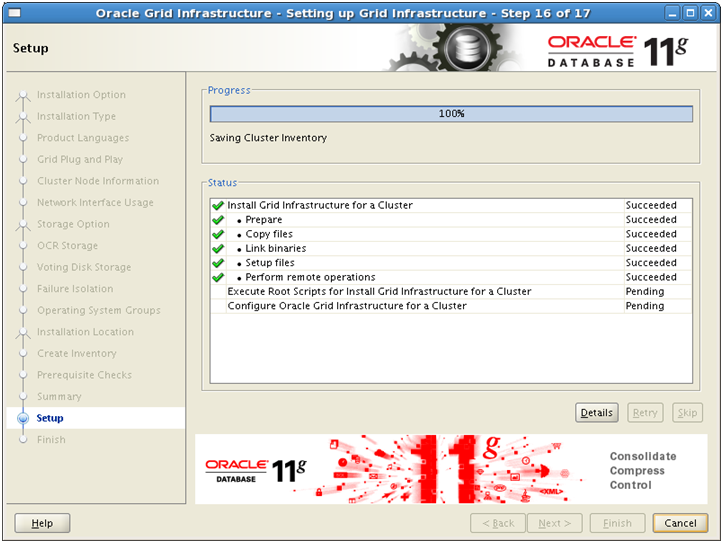
Task: Click the green checkmark beside Prepare
Action: (218, 219)
